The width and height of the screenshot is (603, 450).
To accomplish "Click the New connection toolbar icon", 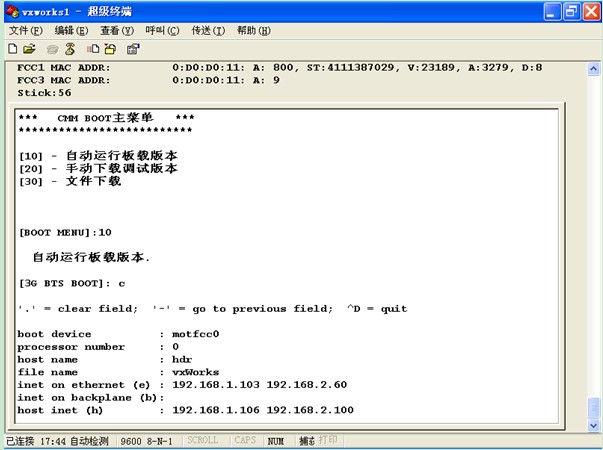I will pos(12,48).
